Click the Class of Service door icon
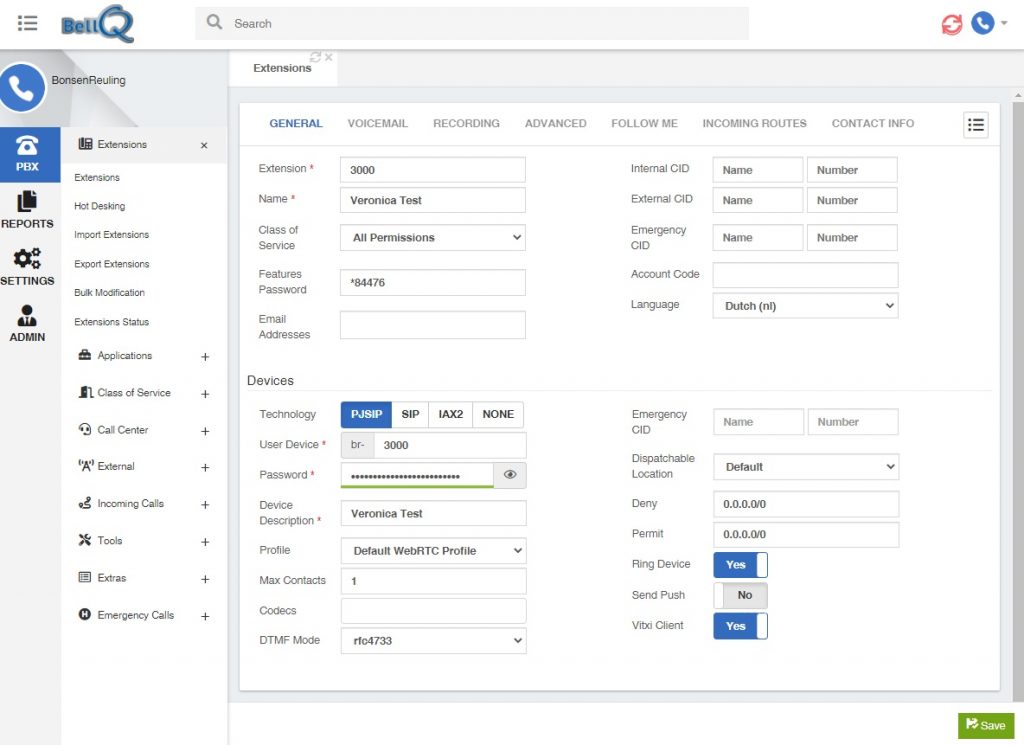 [x=86, y=392]
